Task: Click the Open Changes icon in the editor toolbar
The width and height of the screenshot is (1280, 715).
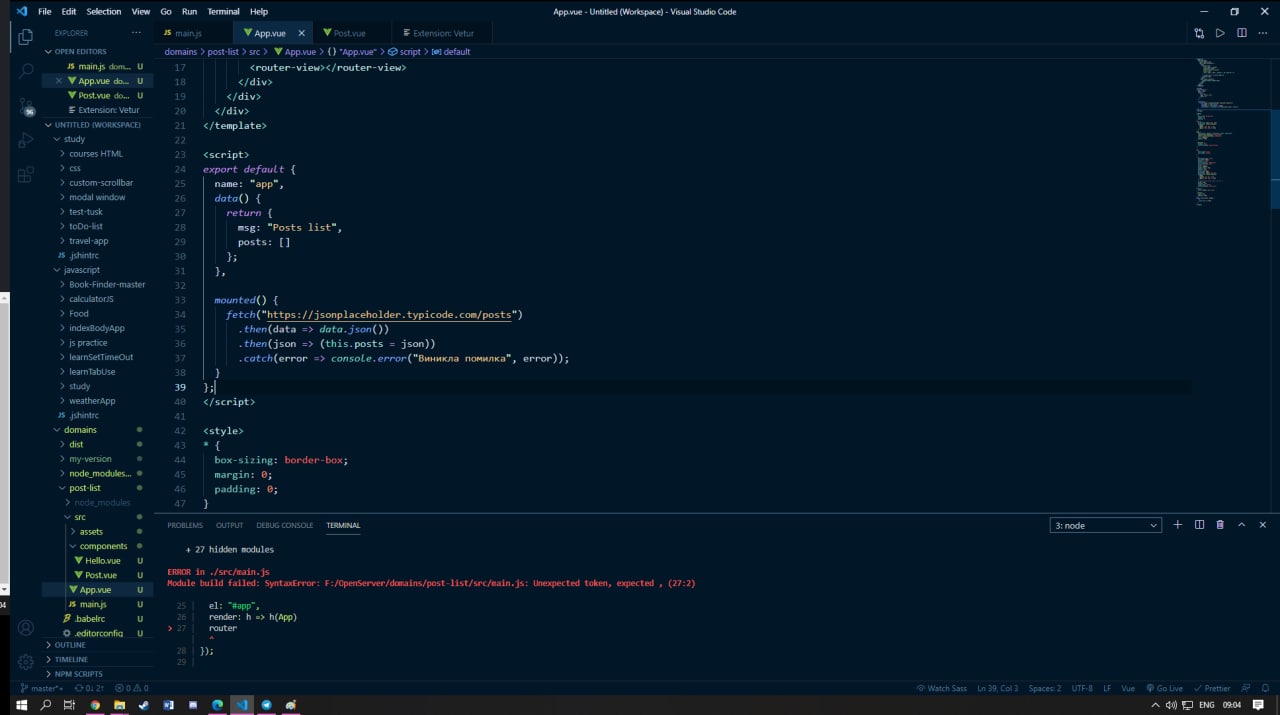Action: point(1199,33)
